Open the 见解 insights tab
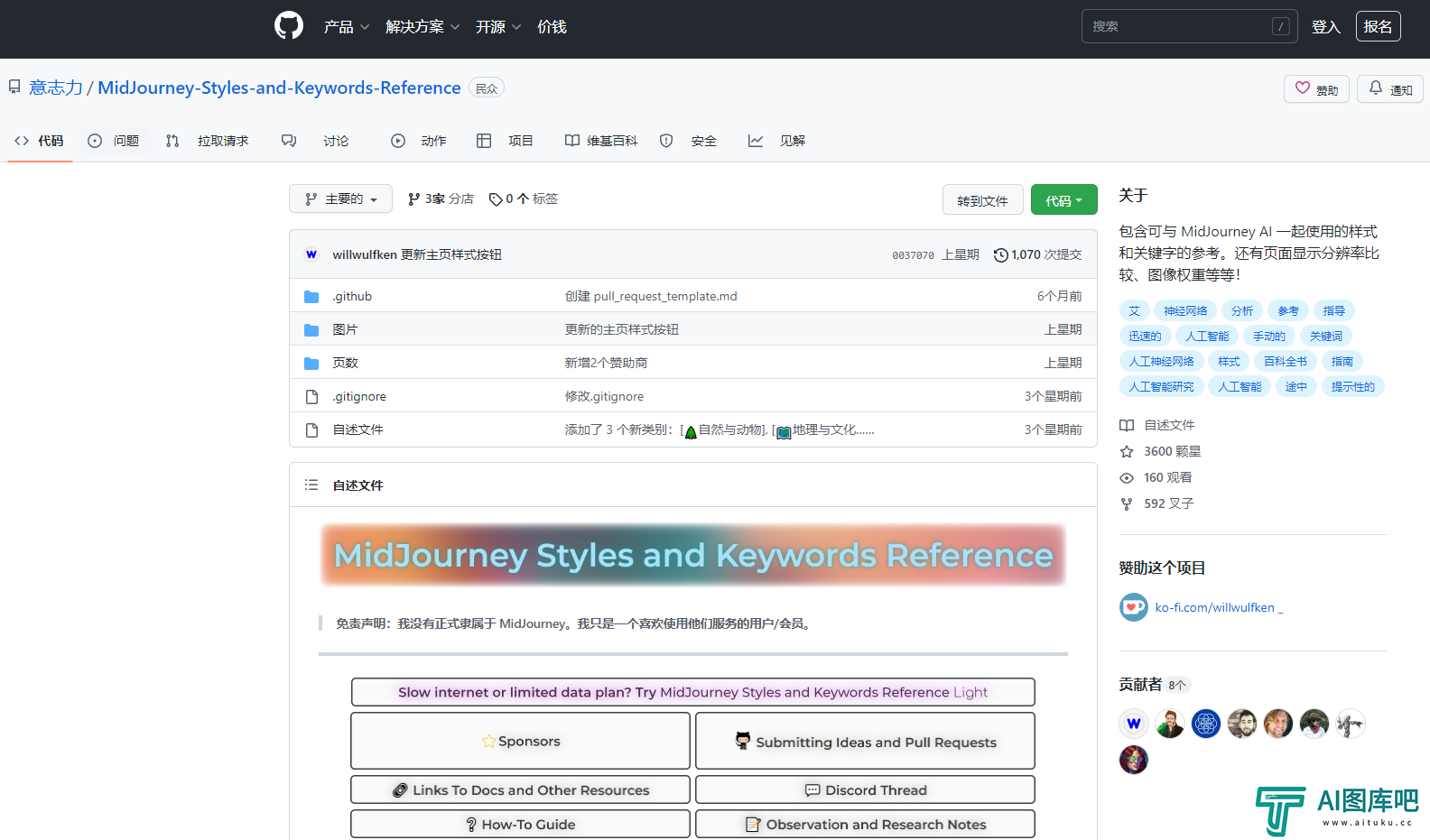This screenshot has width=1430, height=840. pos(776,141)
